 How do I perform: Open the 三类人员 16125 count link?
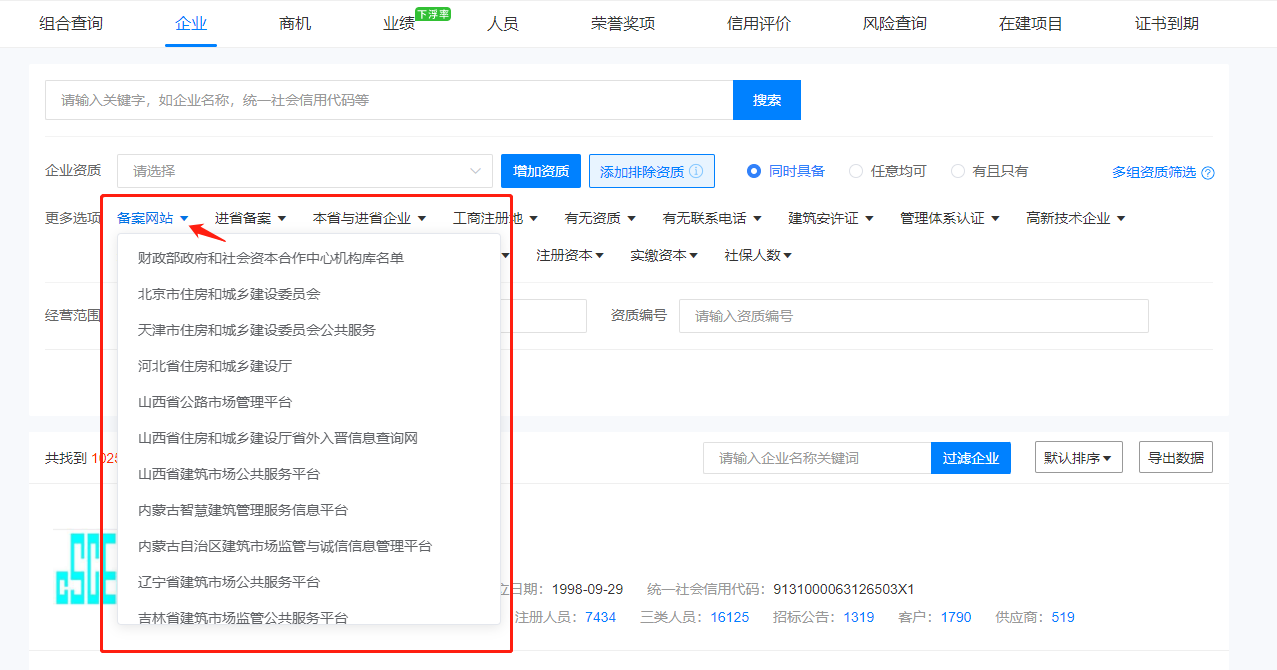pos(729,617)
